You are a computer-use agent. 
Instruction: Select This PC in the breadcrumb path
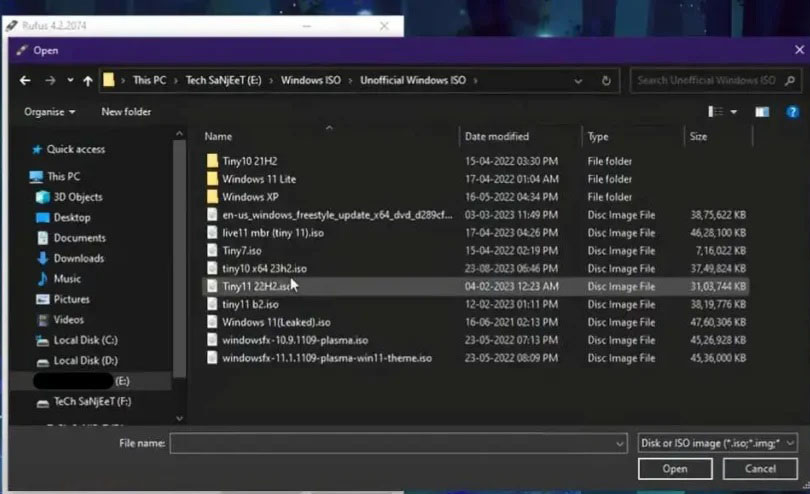(149, 80)
